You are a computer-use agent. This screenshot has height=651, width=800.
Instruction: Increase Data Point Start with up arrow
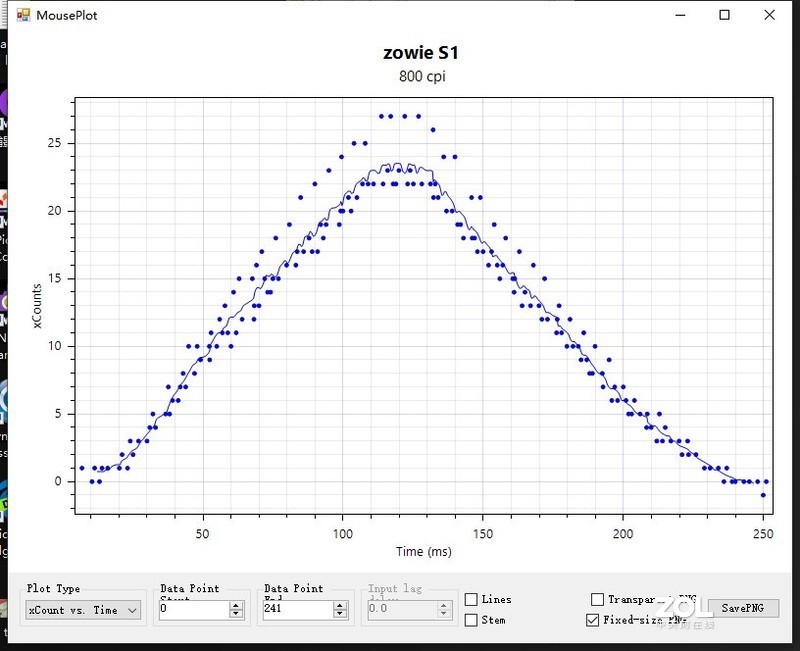pos(236,606)
